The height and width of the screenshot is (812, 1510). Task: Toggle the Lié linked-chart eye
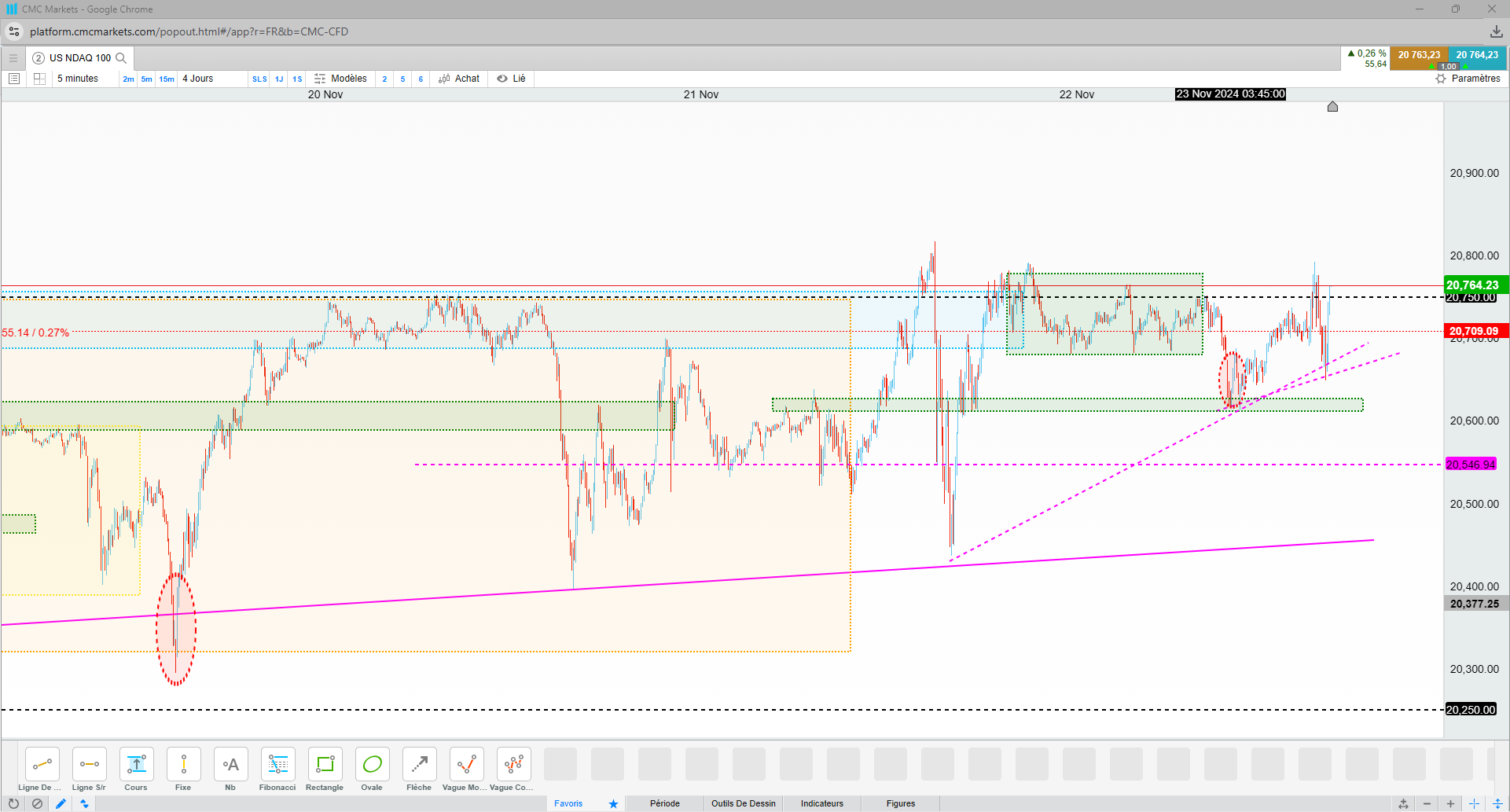[511, 79]
